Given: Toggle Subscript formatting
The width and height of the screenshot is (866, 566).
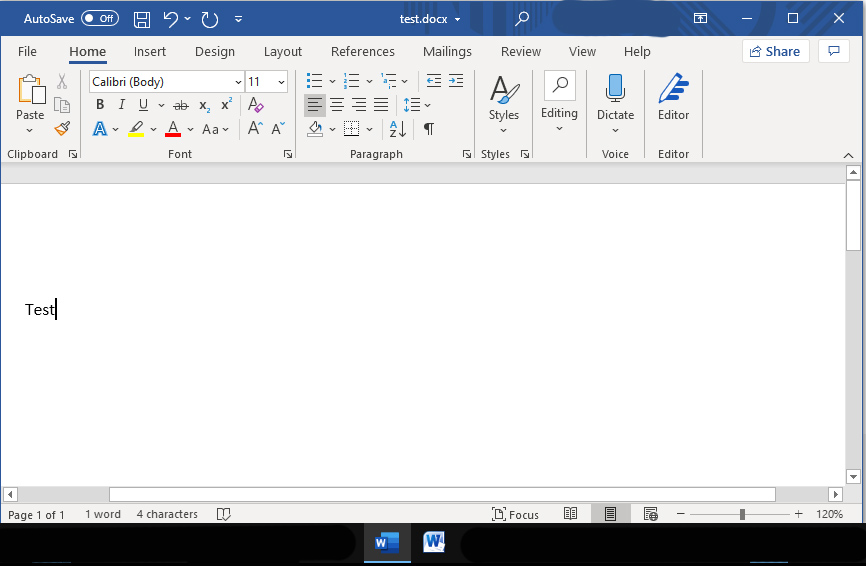Looking at the screenshot, I should [x=204, y=105].
